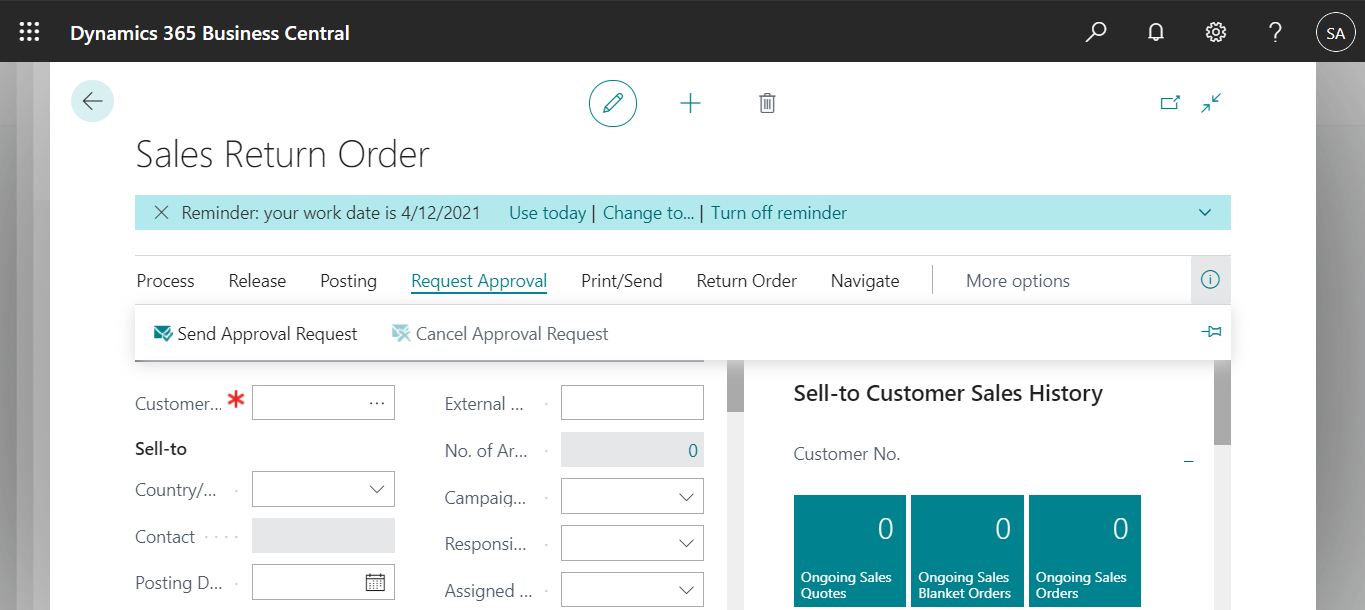Image resolution: width=1365 pixels, height=610 pixels.
Task: Open the Navigate menu
Action: coord(864,281)
